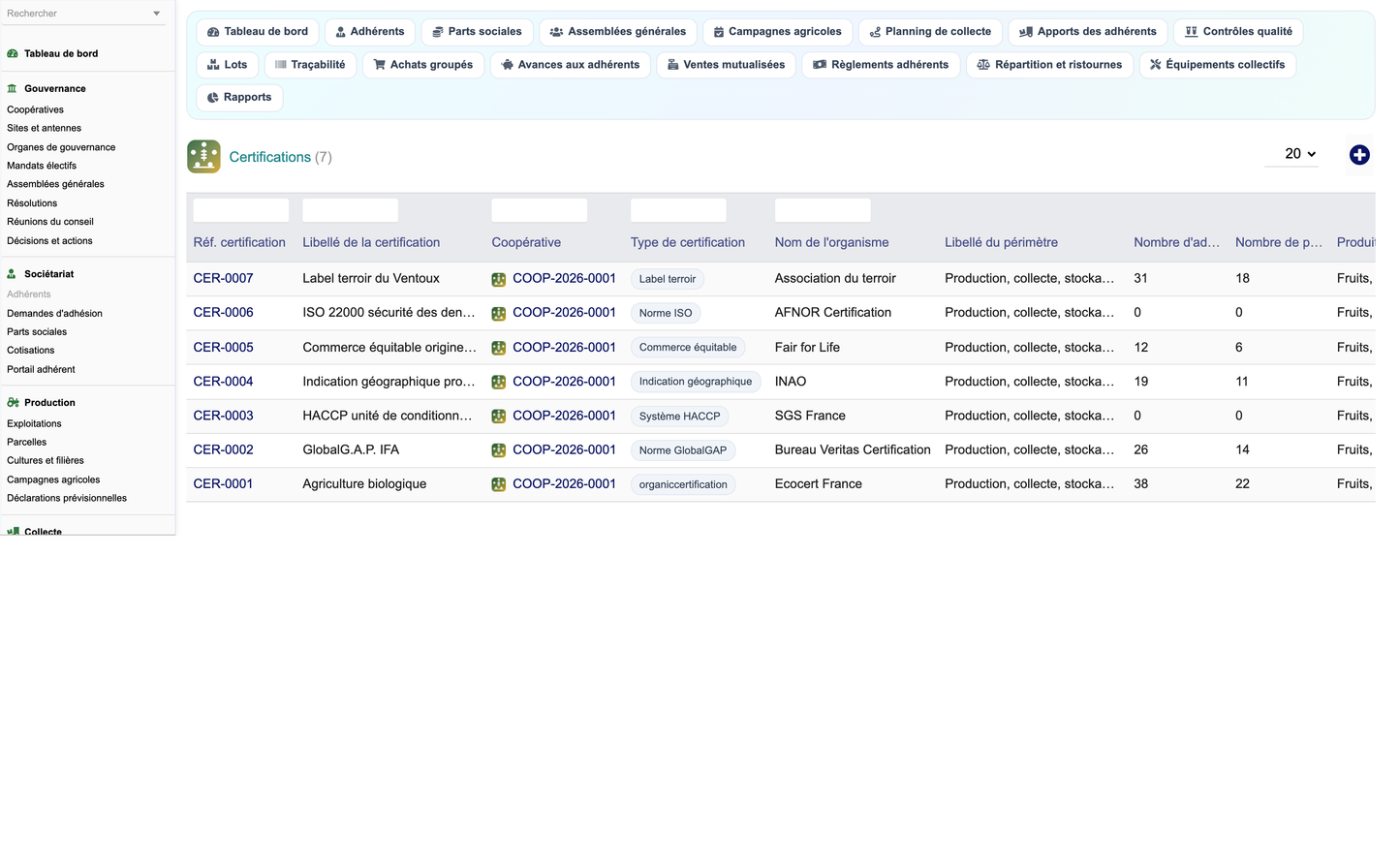Open the Rapports tab
Image resolution: width=1400 pixels, height=866 pixels.
[239, 98]
